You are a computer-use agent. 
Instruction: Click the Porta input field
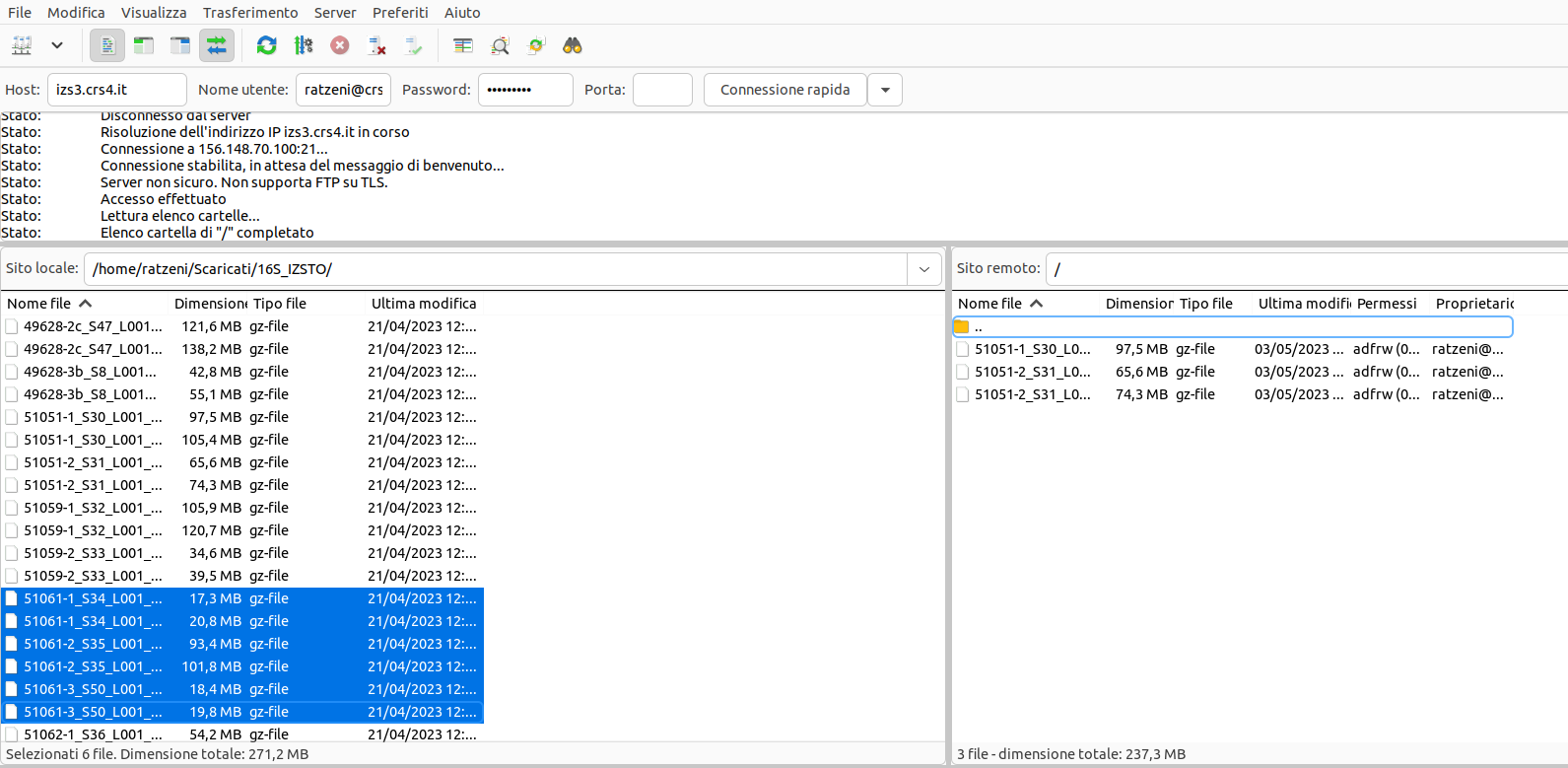click(x=662, y=90)
